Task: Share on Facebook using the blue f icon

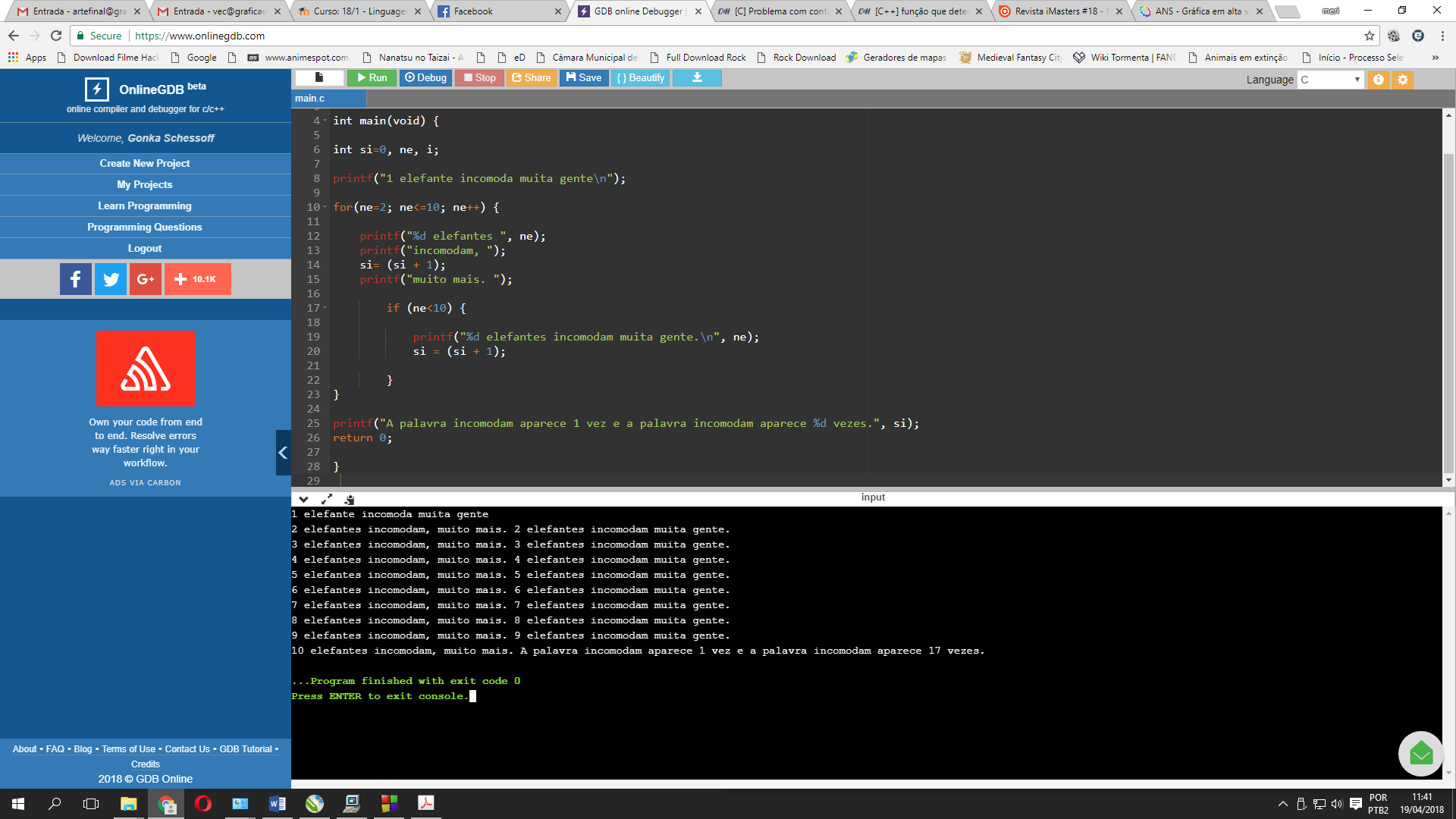Action: [x=76, y=279]
